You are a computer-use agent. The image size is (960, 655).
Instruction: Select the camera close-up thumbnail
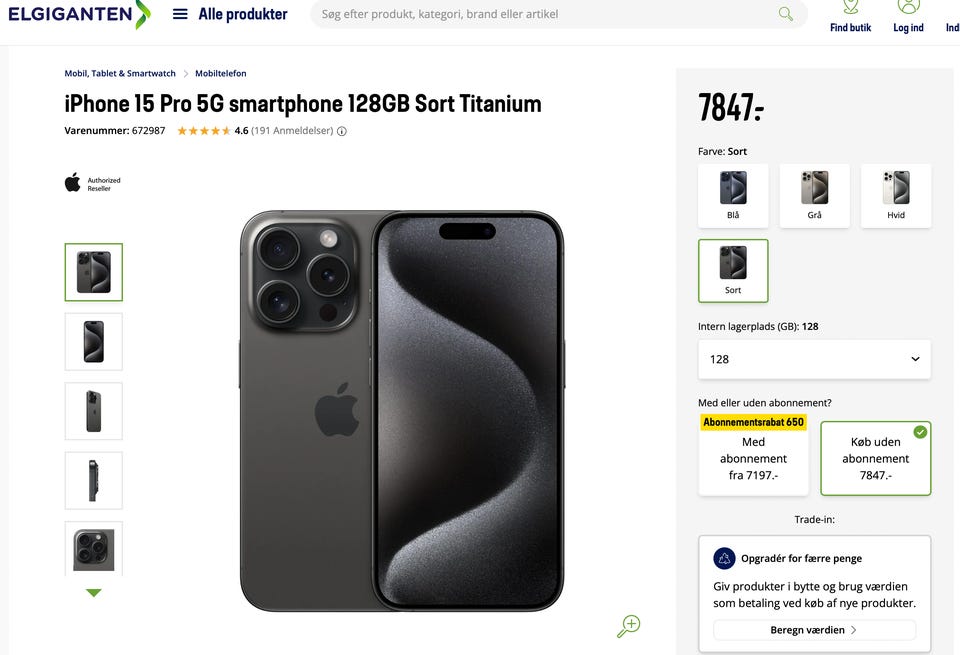[94, 549]
